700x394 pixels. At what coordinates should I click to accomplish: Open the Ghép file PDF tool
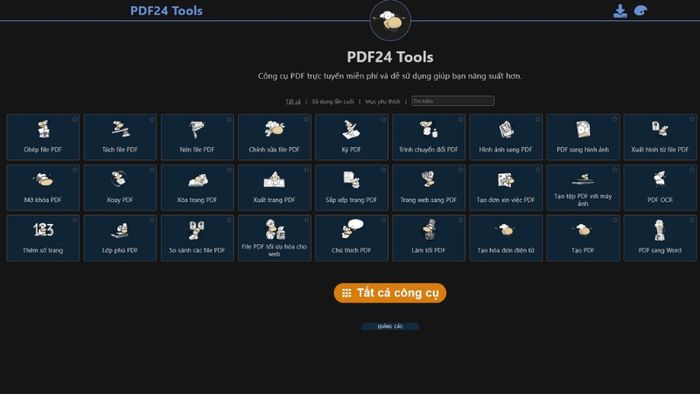click(43, 137)
